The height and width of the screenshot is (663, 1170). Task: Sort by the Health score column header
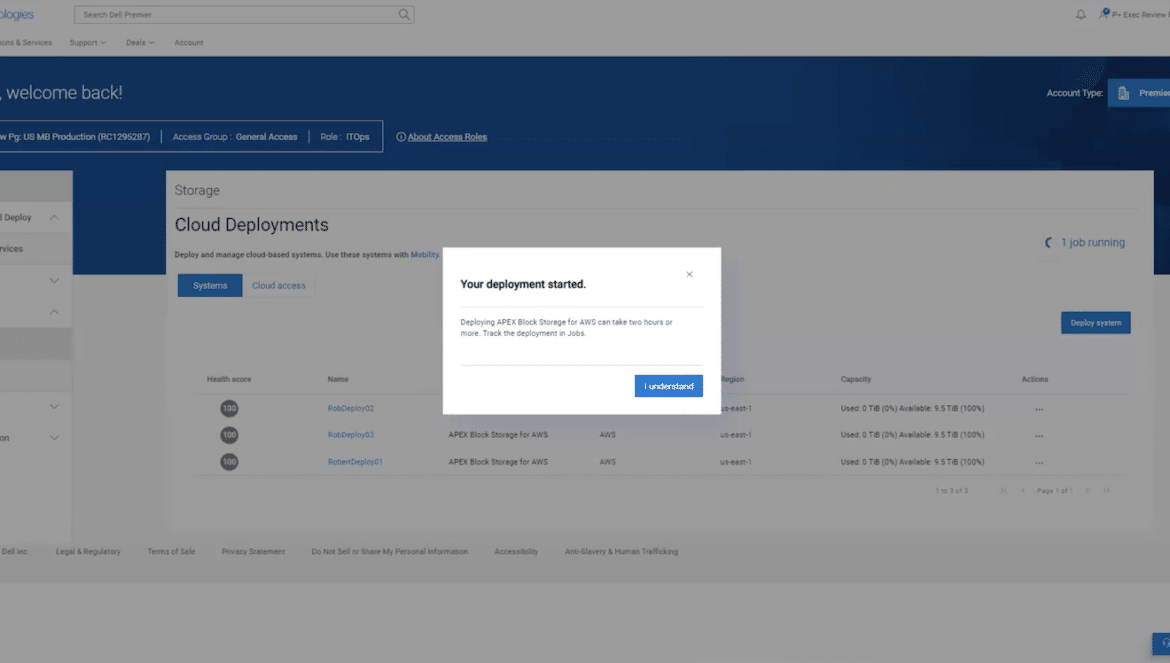pos(229,380)
